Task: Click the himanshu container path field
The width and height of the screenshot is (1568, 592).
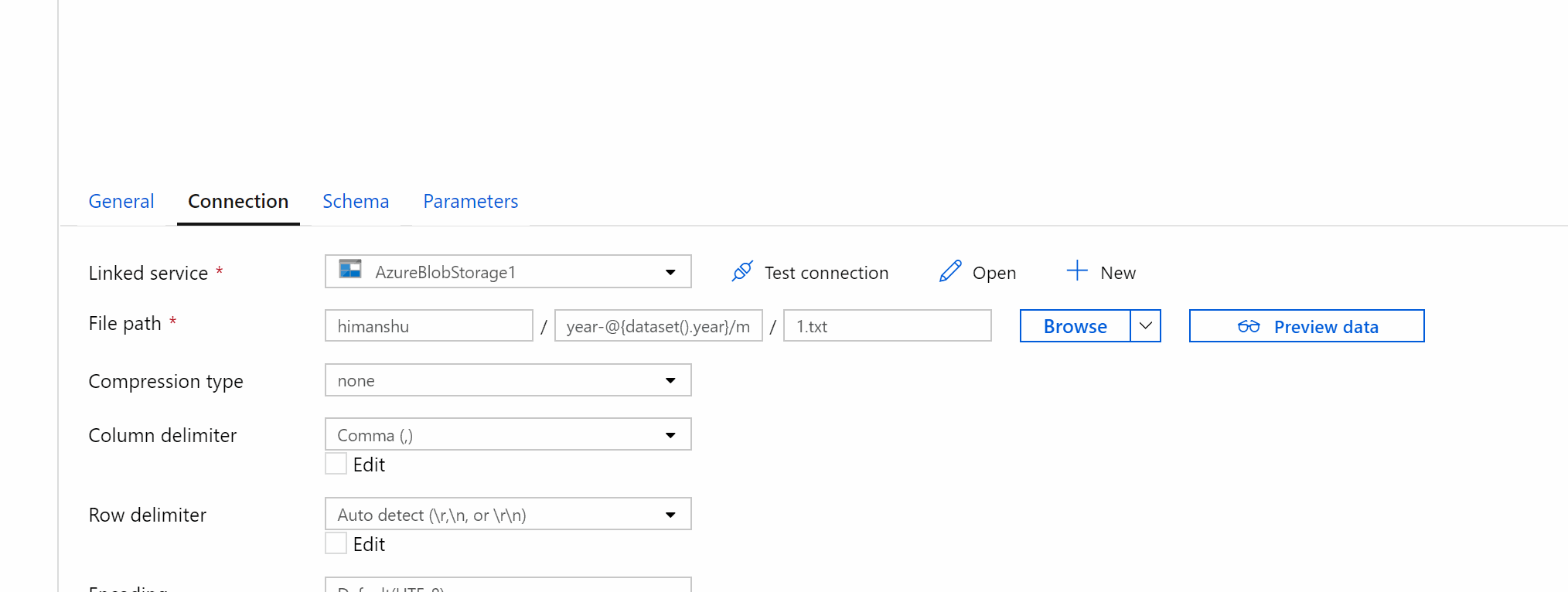Action: pos(429,325)
